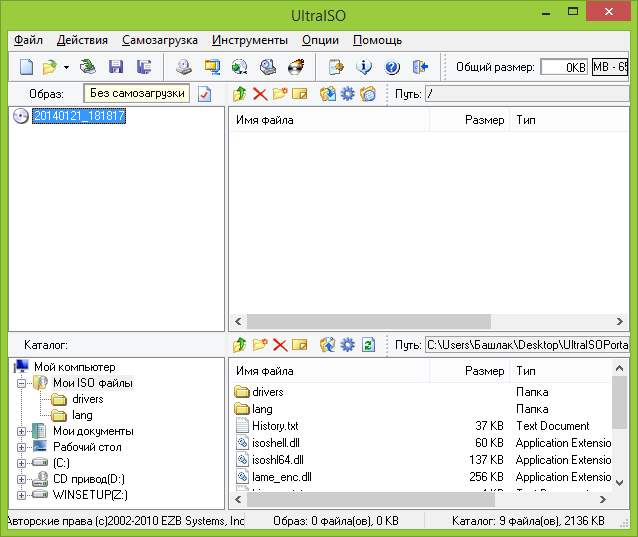This screenshot has width=638, height=537.
Task: Click the New image toolbar icon
Action: (x=26, y=67)
